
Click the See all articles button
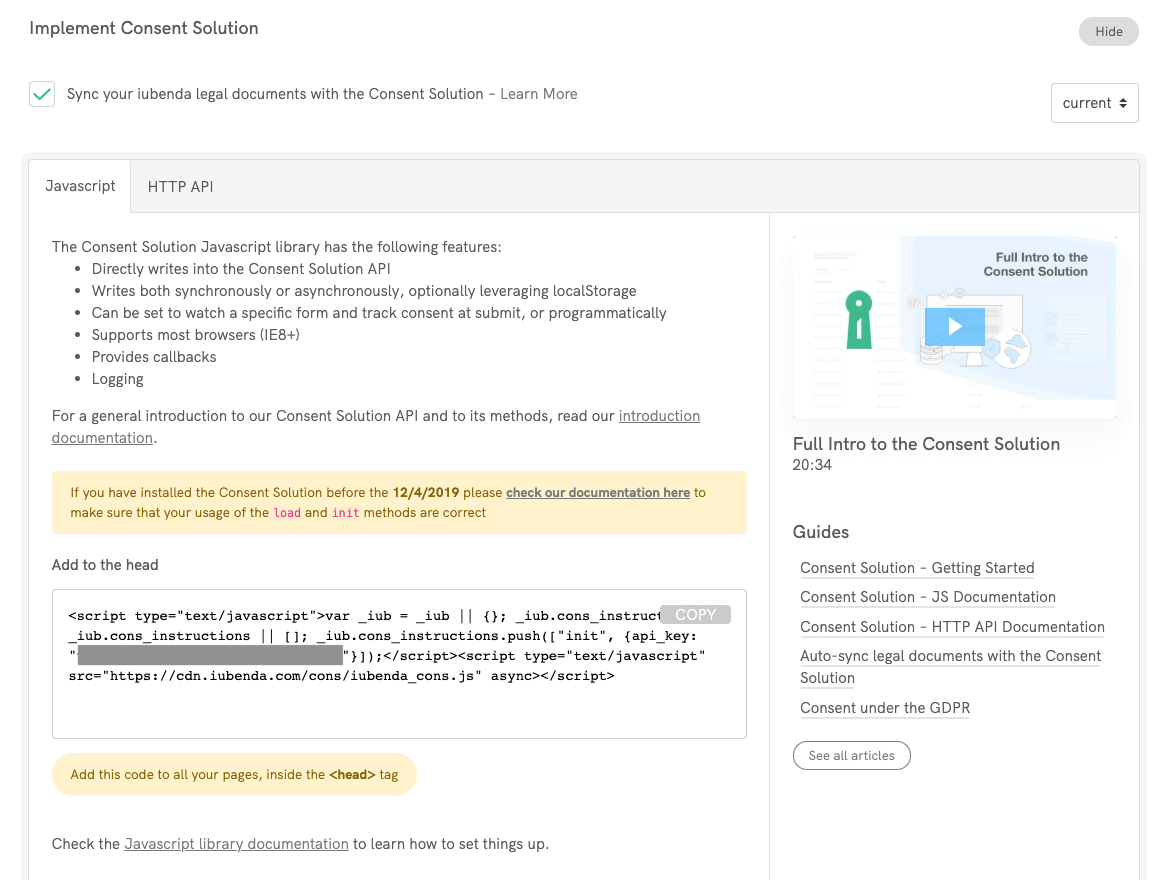851,755
